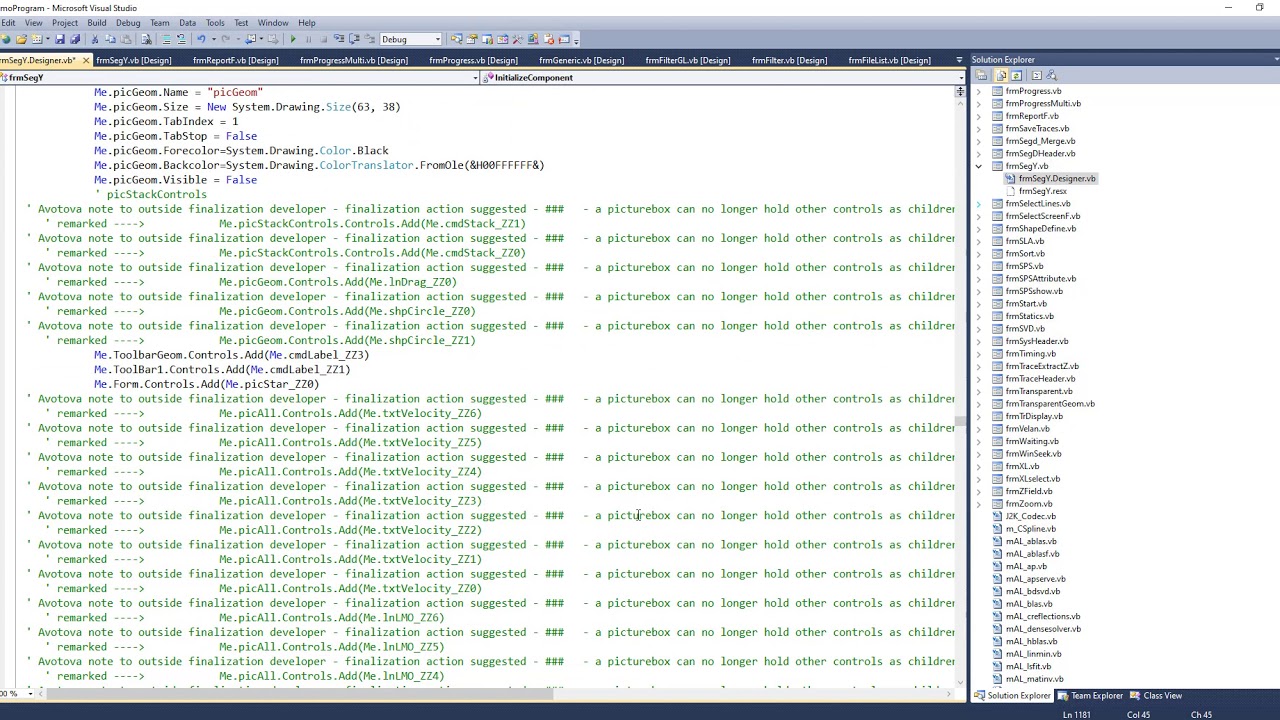Start debugging with the green play icon
Screen dimensions: 1280x720
(x=293, y=39)
